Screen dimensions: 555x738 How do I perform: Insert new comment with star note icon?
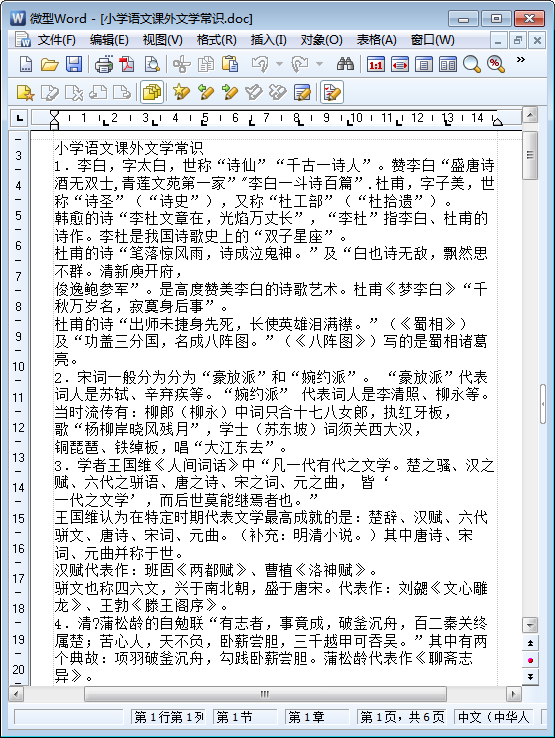click(25, 92)
